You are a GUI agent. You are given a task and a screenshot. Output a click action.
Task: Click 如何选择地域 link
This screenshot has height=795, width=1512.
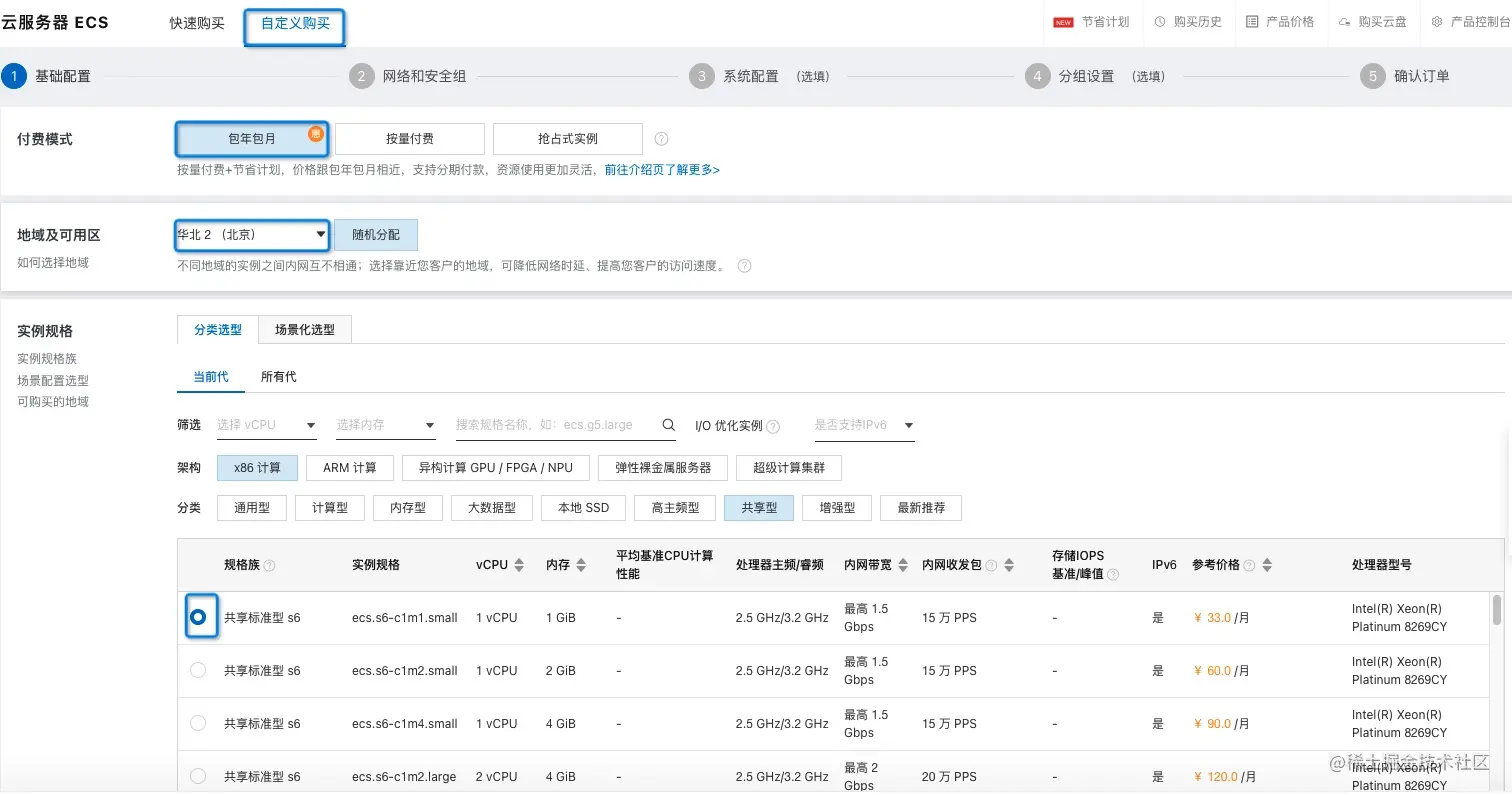(x=53, y=263)
